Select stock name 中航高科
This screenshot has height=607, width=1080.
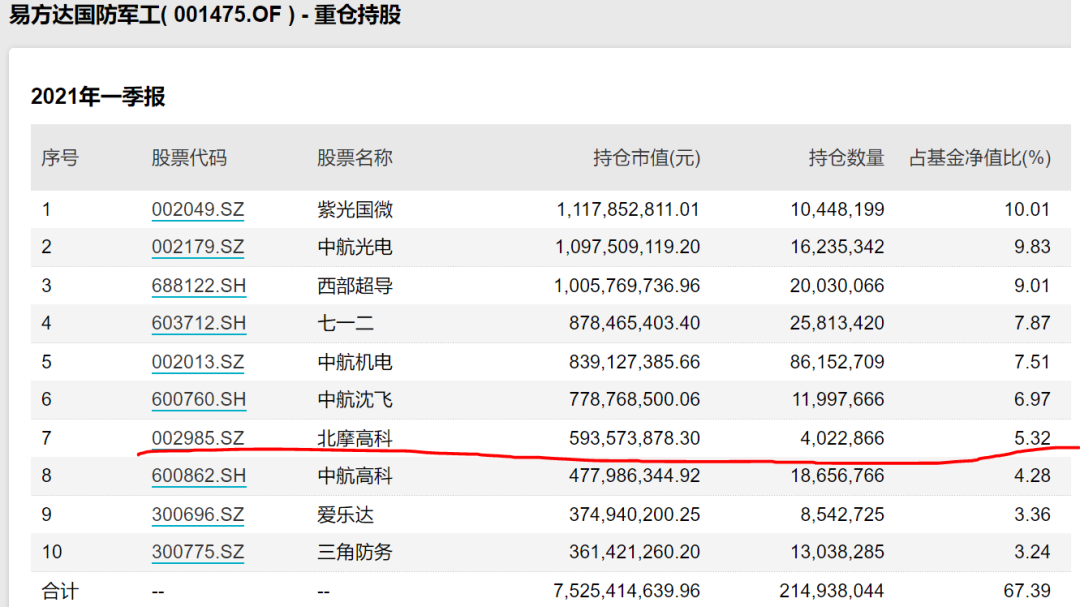point(355,476)
